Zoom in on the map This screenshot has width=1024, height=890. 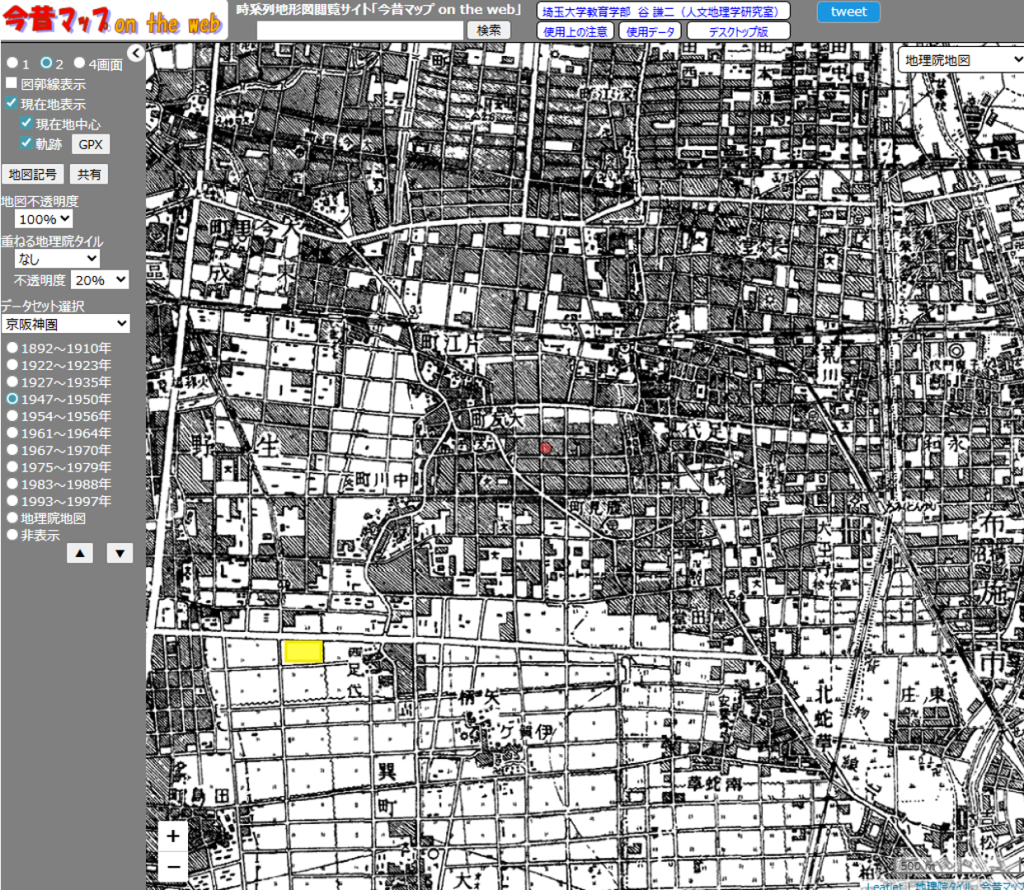click(173, 836)
